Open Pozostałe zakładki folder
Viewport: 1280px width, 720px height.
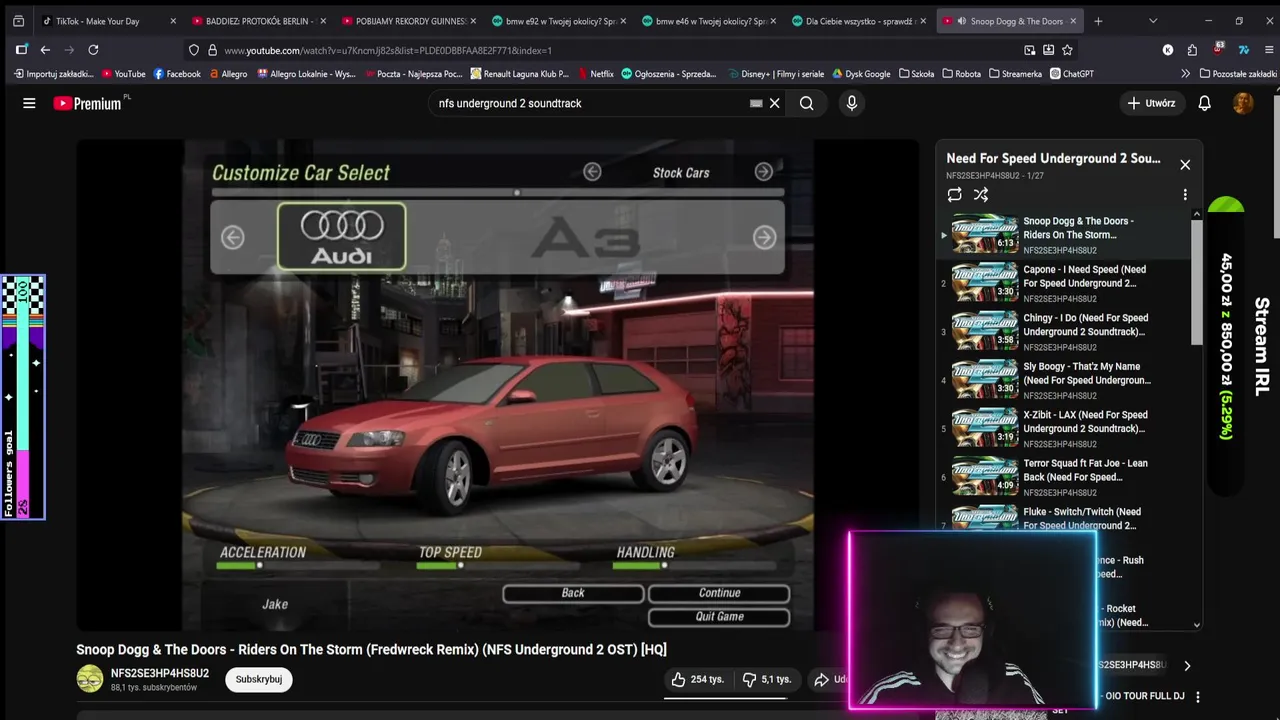pyautogui.click(x=1237, y=74)
